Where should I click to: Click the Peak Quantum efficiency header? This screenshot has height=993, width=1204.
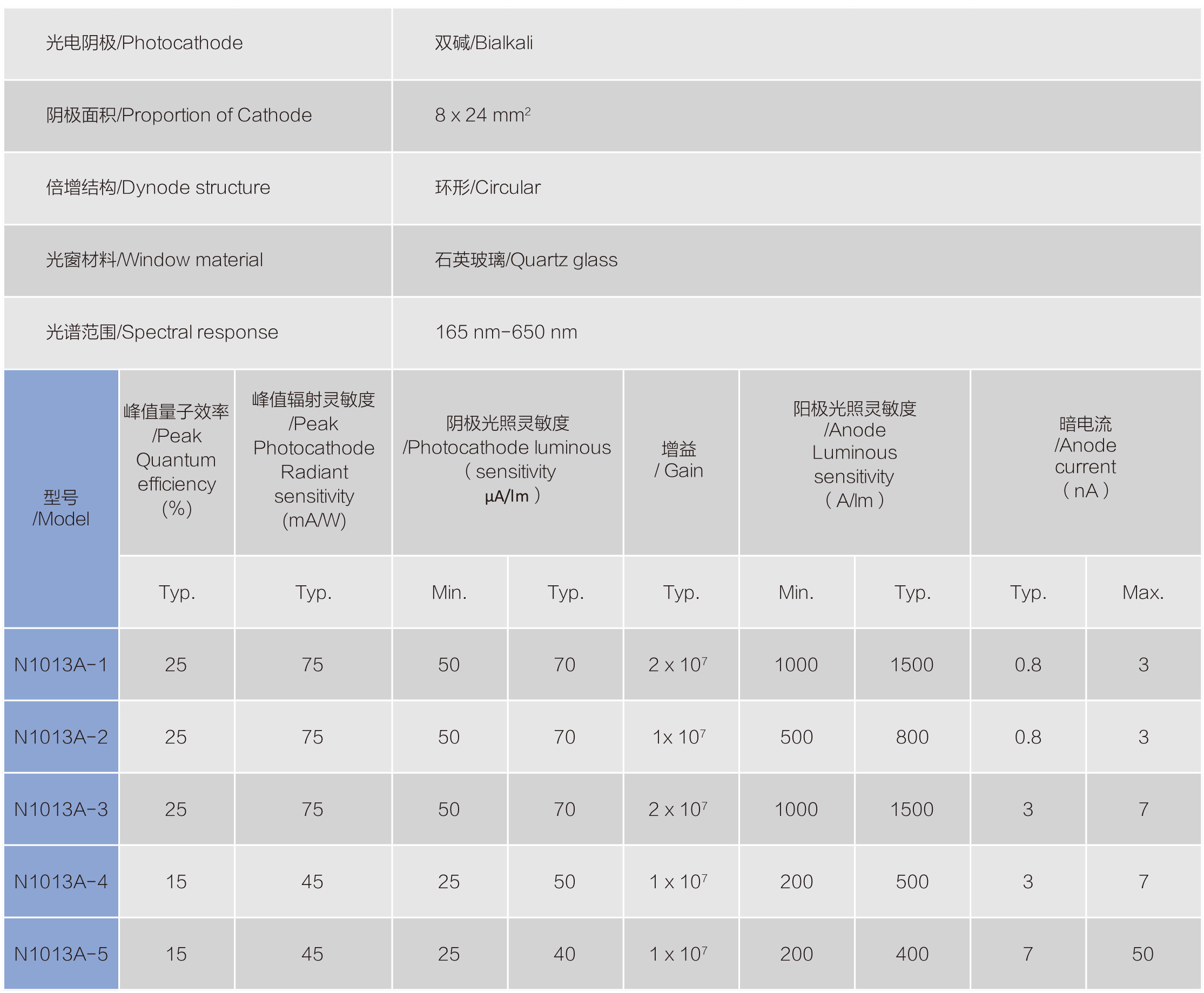(176, 460)
